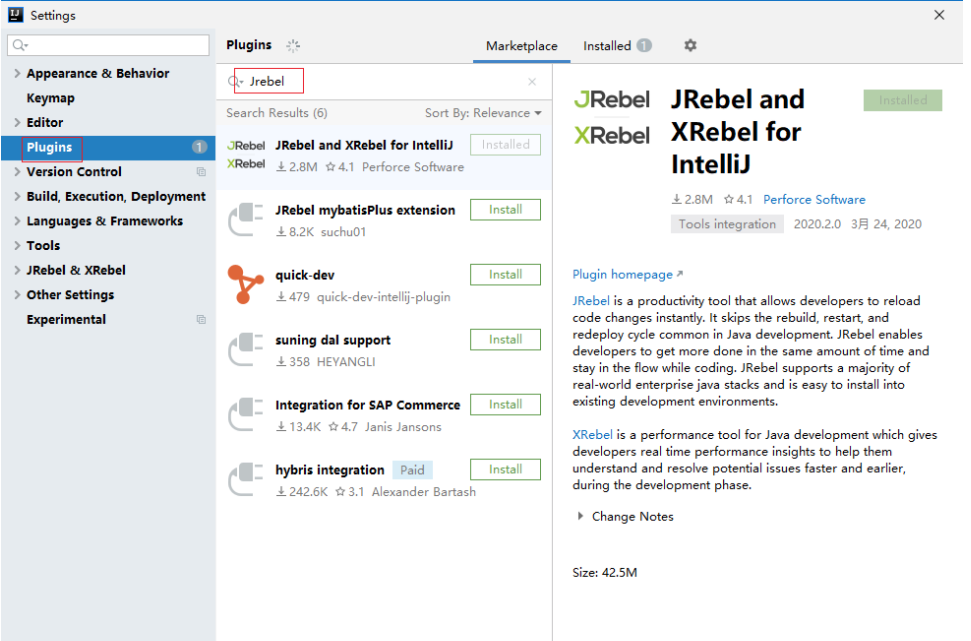
Task: Open Perforce Software vendor link in details
Action: (814, 199)
